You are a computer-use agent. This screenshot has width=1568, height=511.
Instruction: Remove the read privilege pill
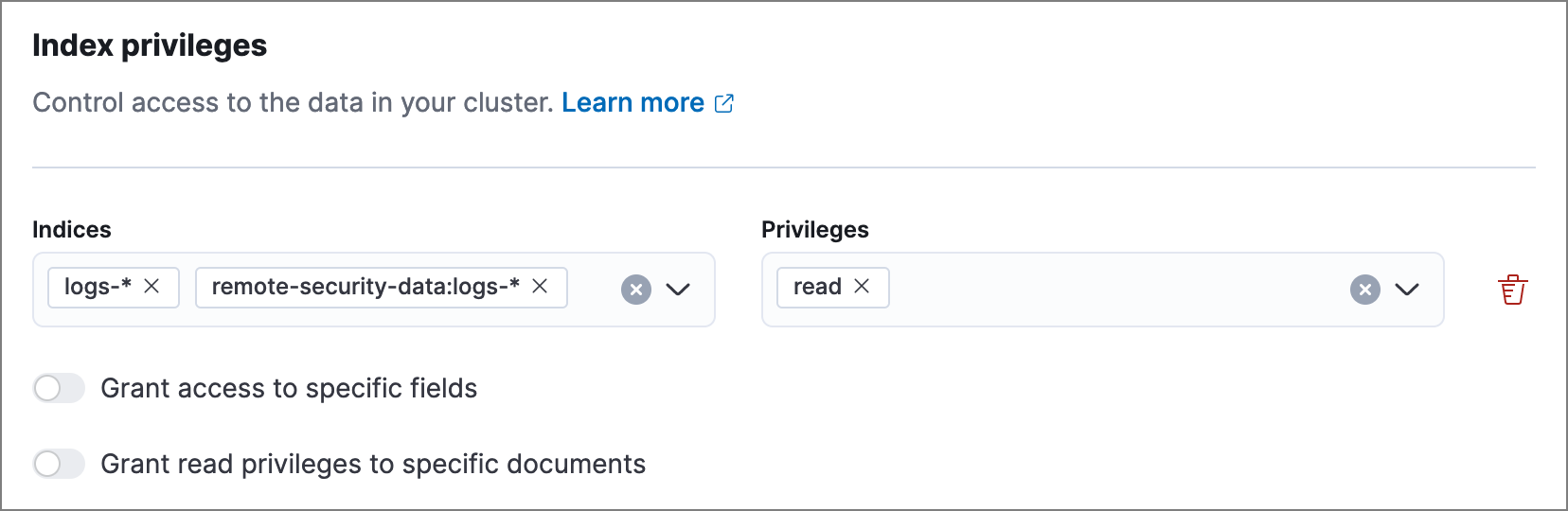point(862,287)
